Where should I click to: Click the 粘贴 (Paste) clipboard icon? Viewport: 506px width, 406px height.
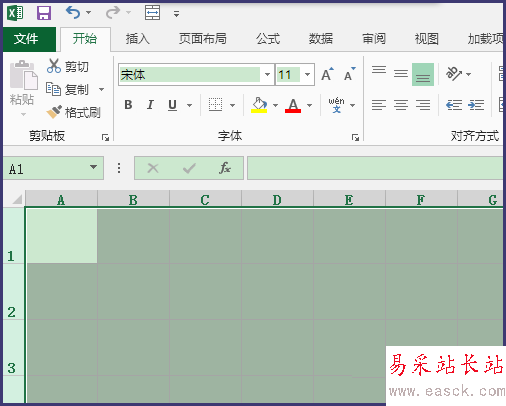tap(23, 76)
